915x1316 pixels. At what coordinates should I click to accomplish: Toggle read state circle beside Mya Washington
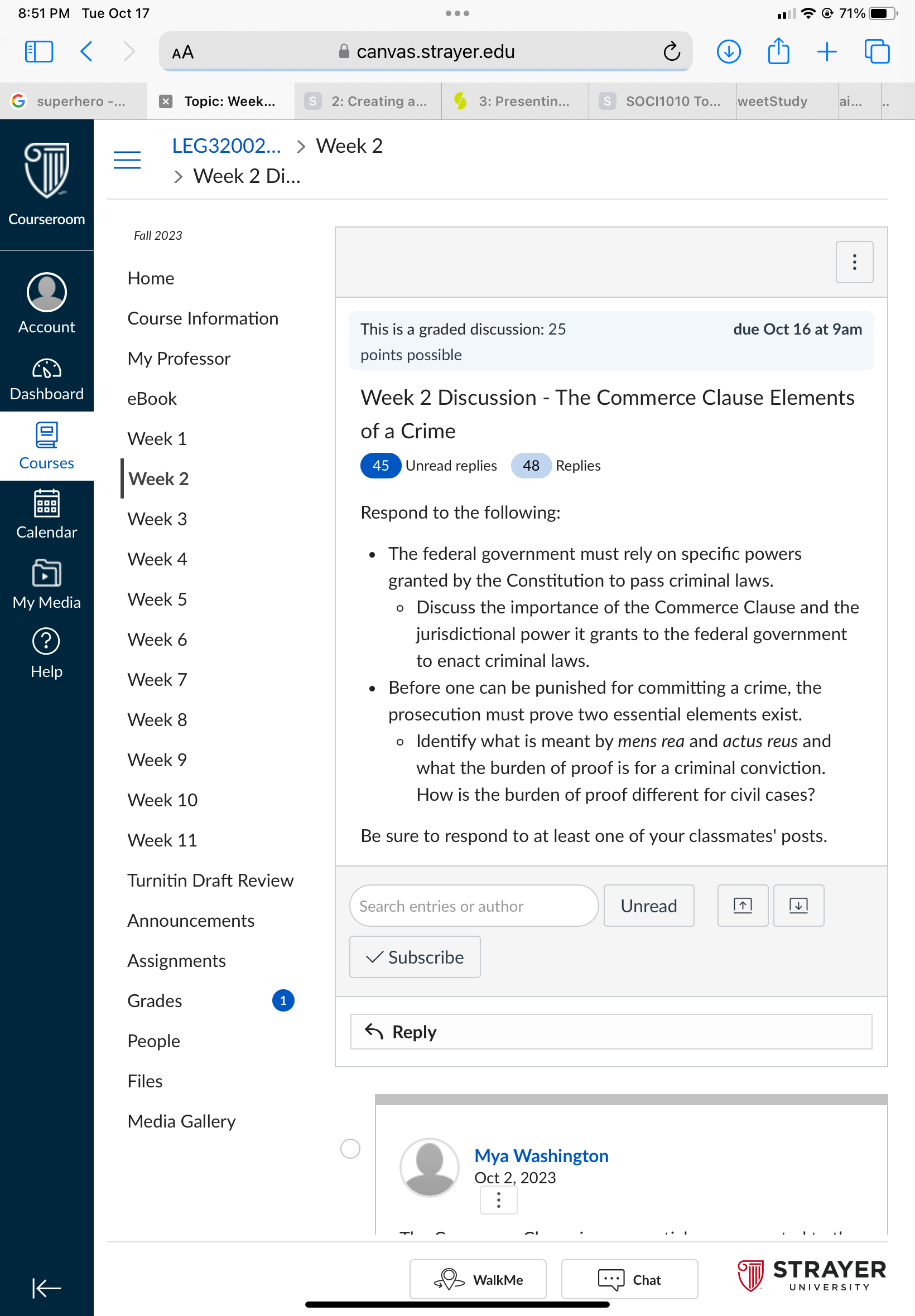coord(350,1148)
